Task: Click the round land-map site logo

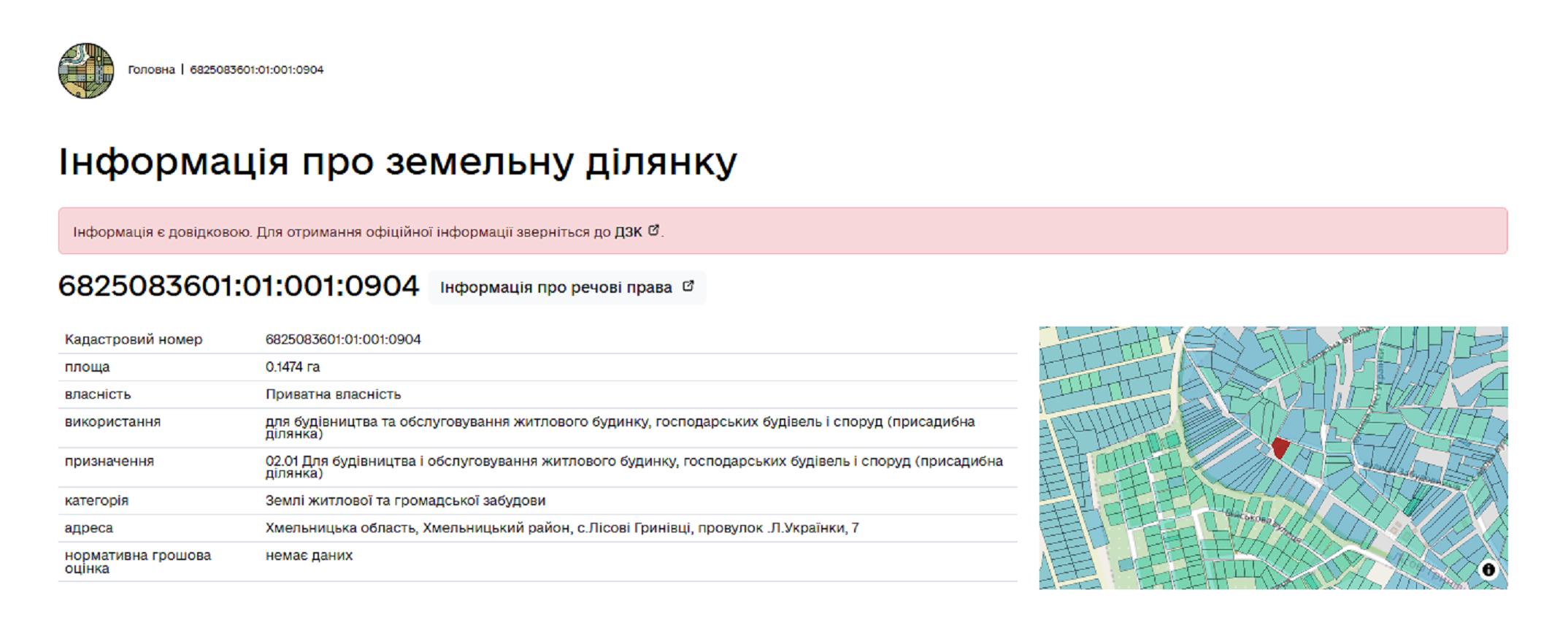Action: pyautogui.click(x=86, y=71)
